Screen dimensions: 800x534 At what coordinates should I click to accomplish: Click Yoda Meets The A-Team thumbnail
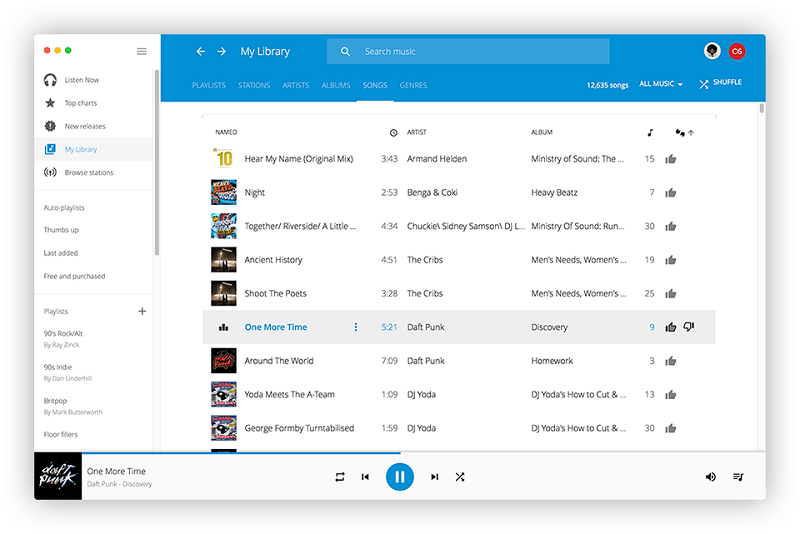223,394
